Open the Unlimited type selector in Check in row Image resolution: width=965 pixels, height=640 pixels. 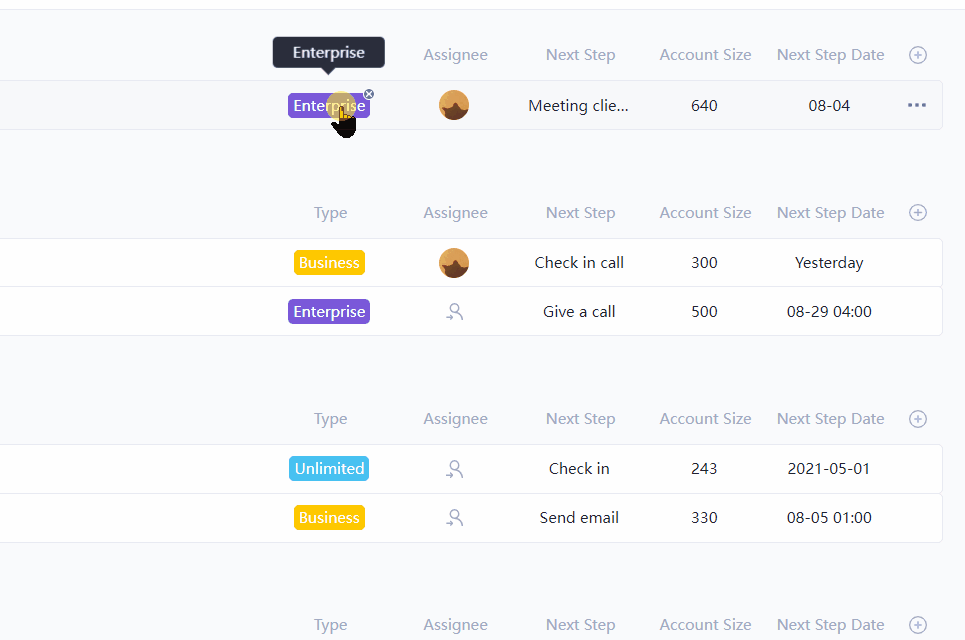click(328, 468)
